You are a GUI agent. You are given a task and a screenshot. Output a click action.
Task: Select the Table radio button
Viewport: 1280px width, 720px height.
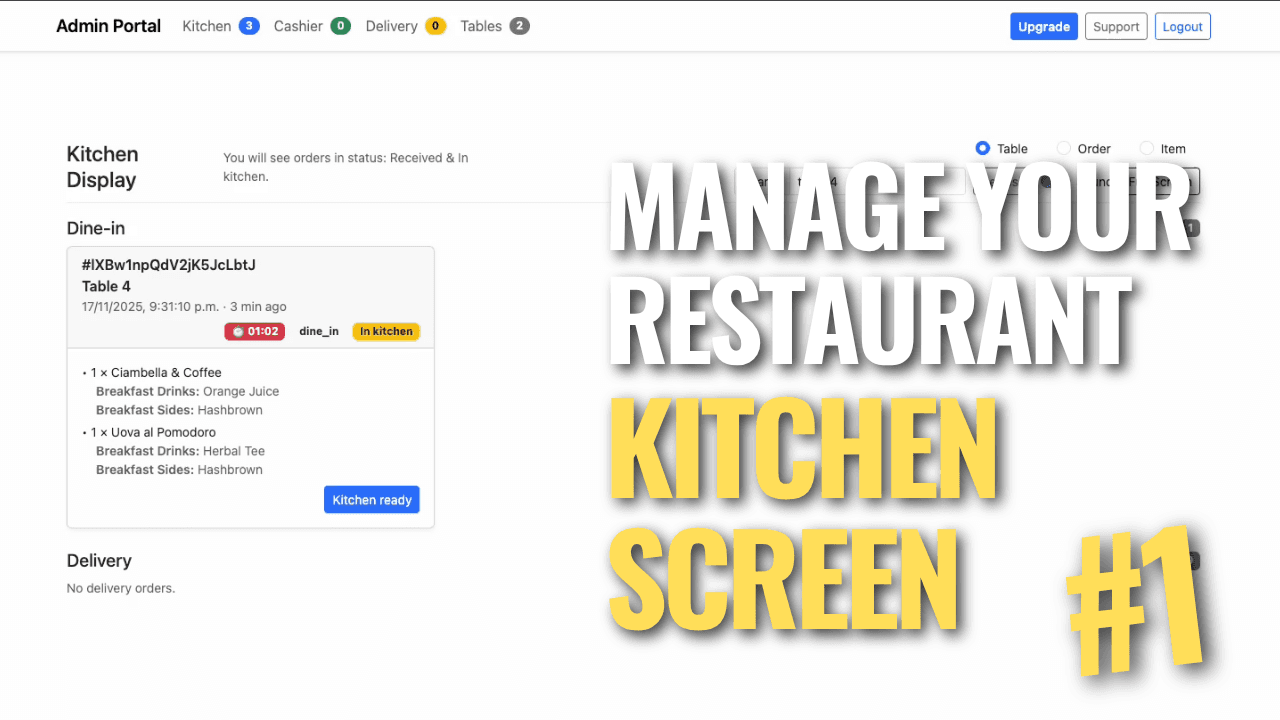[982, 148]
